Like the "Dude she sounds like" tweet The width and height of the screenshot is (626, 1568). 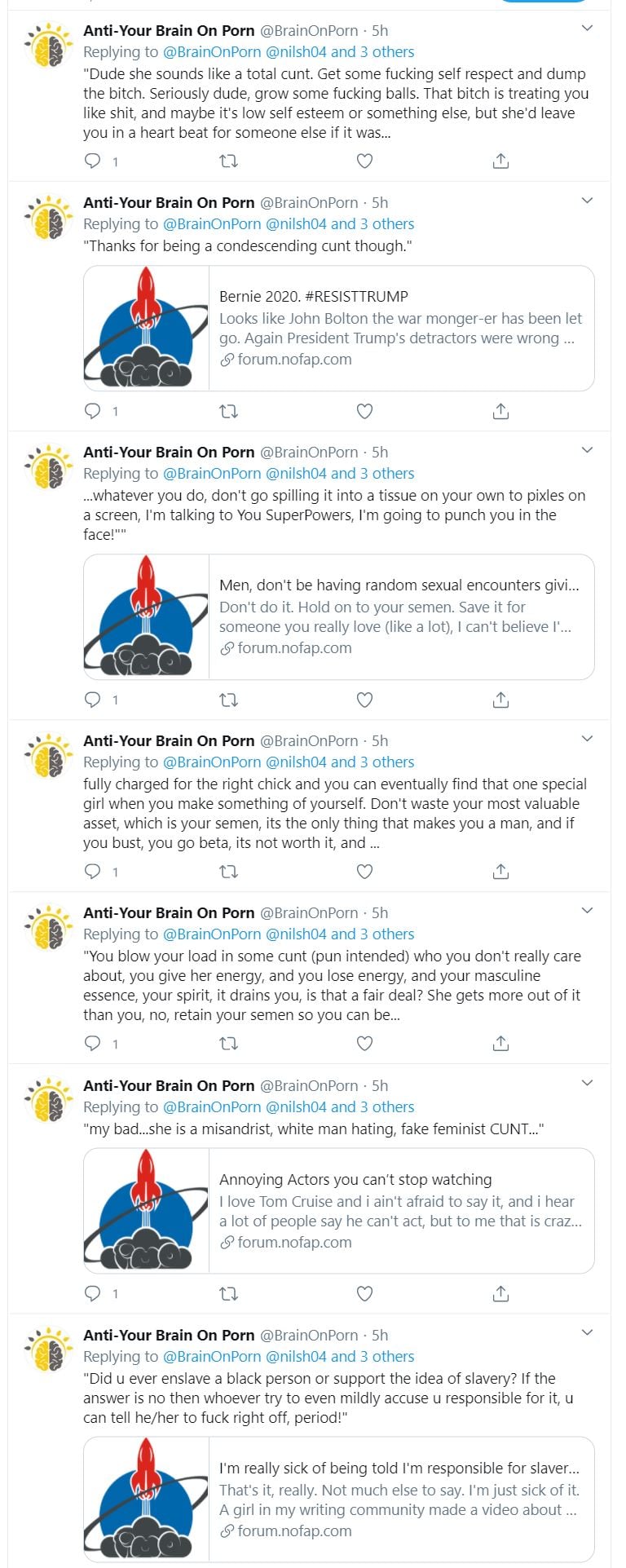coord(364,161)
